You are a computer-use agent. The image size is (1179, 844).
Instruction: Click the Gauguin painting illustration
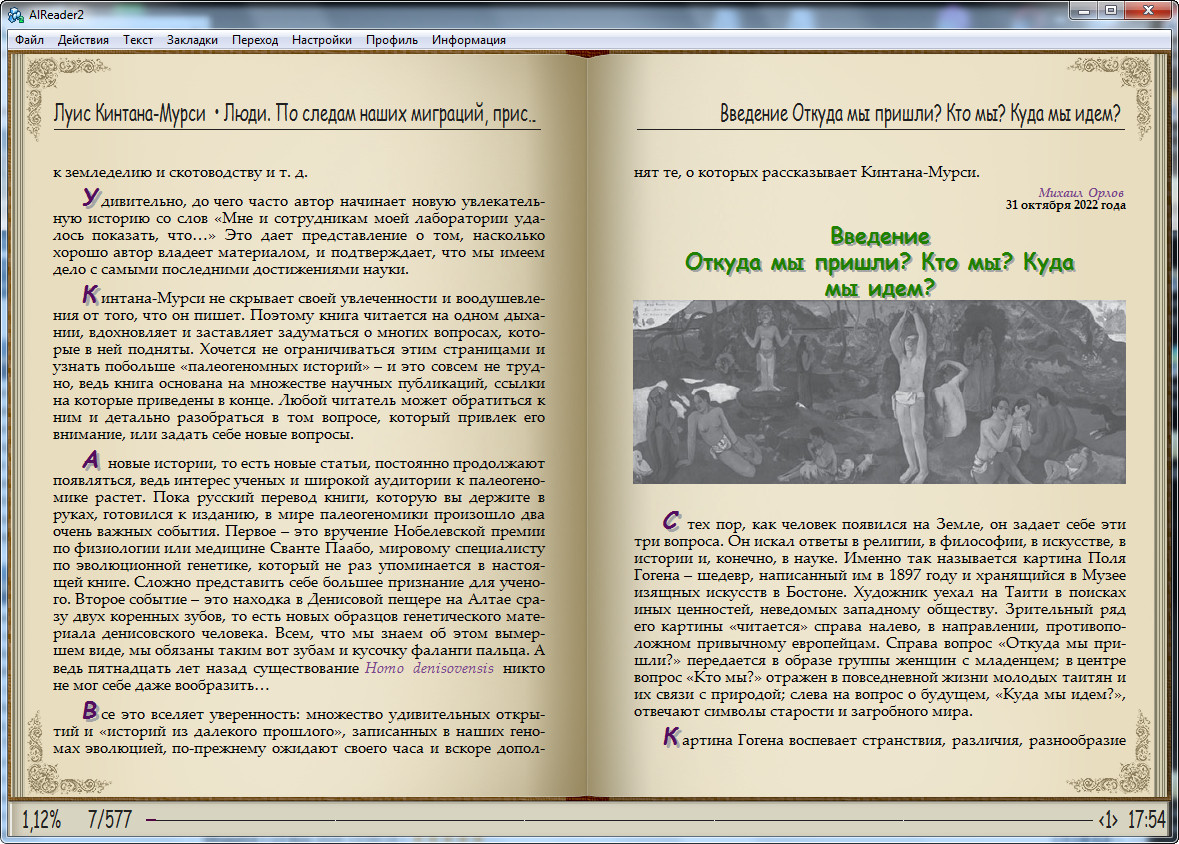point(879,392)
